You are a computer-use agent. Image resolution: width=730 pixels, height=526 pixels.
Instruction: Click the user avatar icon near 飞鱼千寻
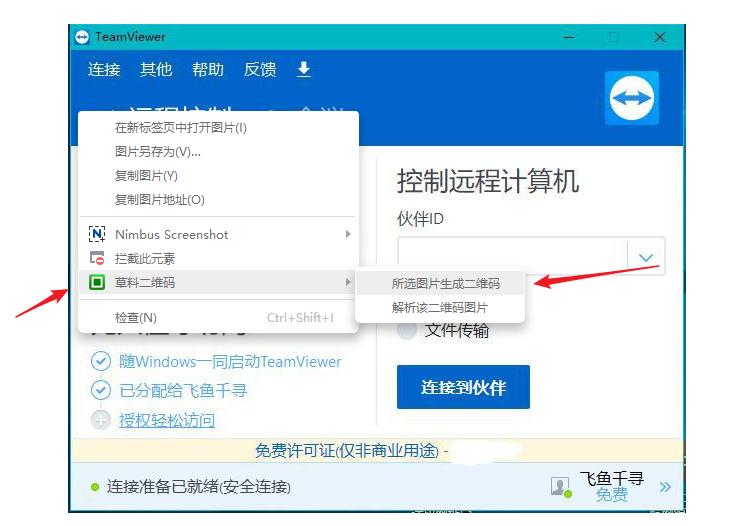561,487
